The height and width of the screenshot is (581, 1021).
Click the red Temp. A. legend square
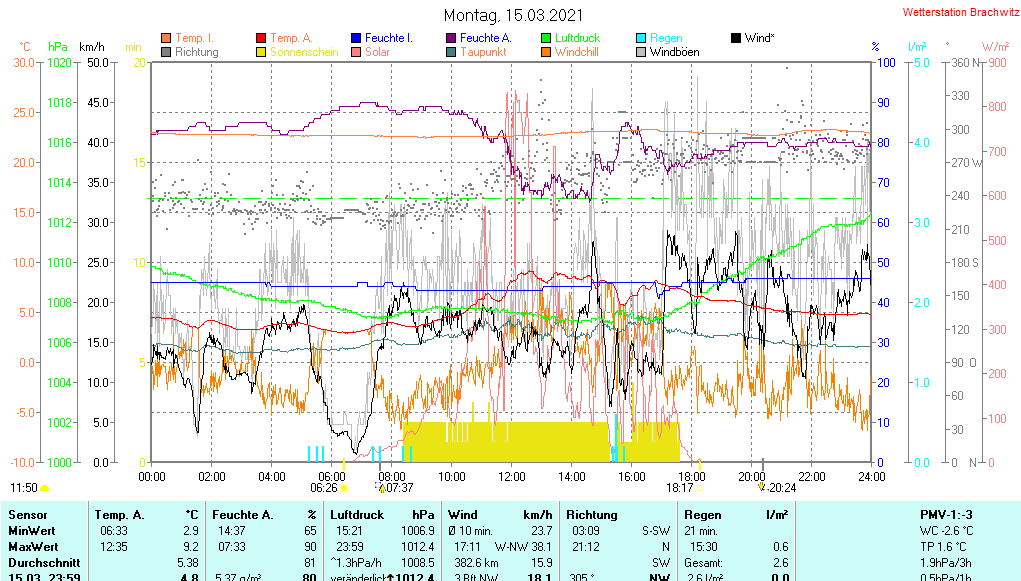[x=261, y=38]
